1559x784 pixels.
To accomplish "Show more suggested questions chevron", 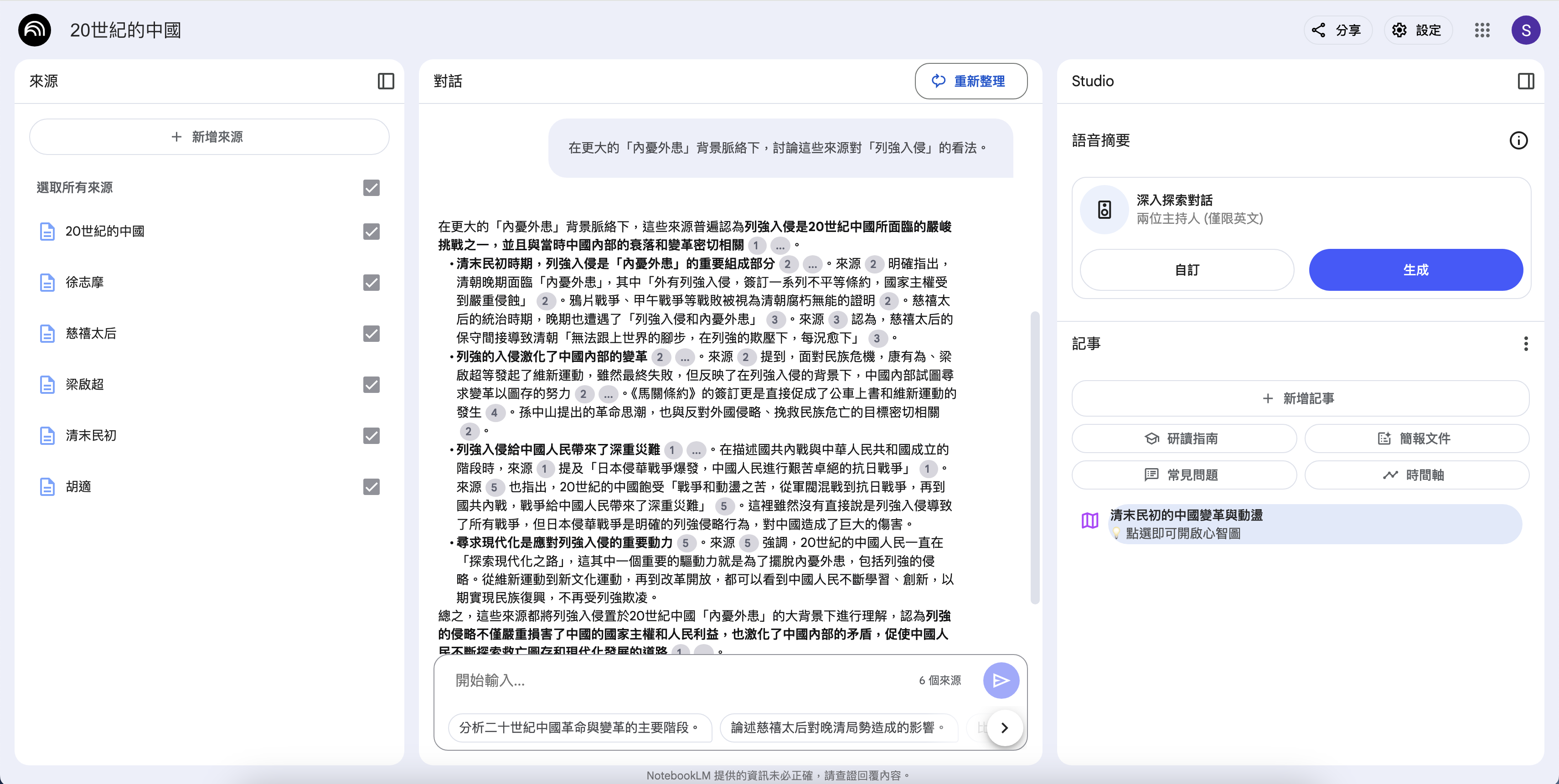I will coord(1005,728).
